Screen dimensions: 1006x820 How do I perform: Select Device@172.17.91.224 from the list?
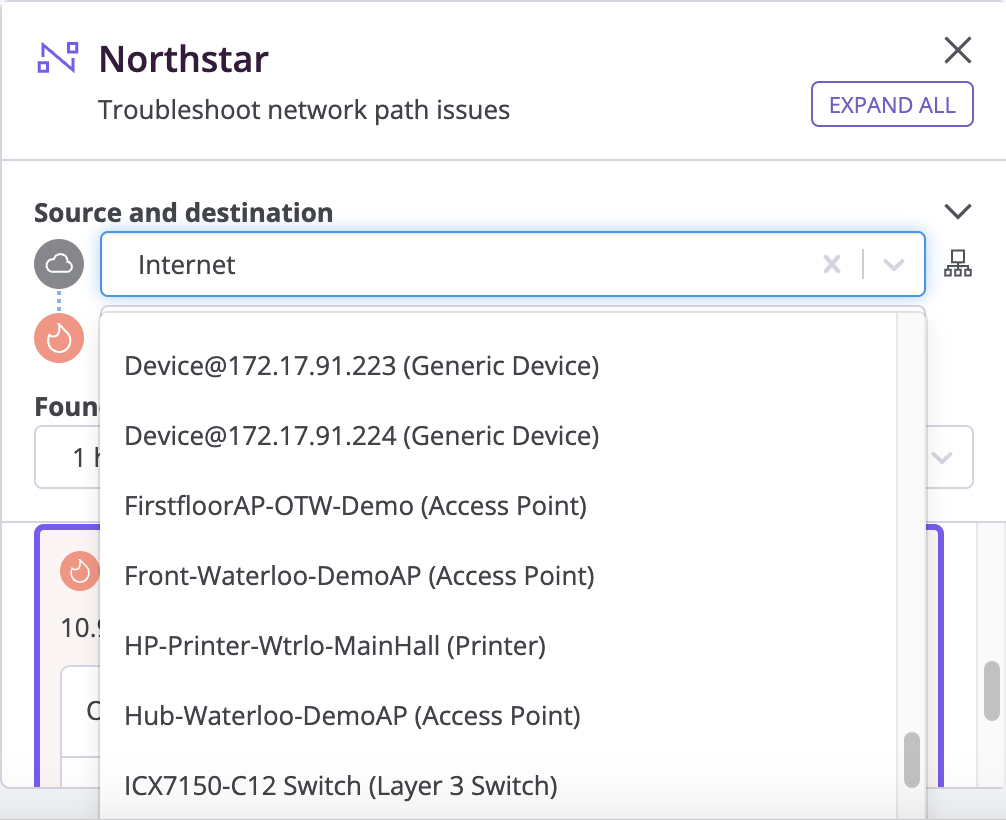tap(360, 436)
